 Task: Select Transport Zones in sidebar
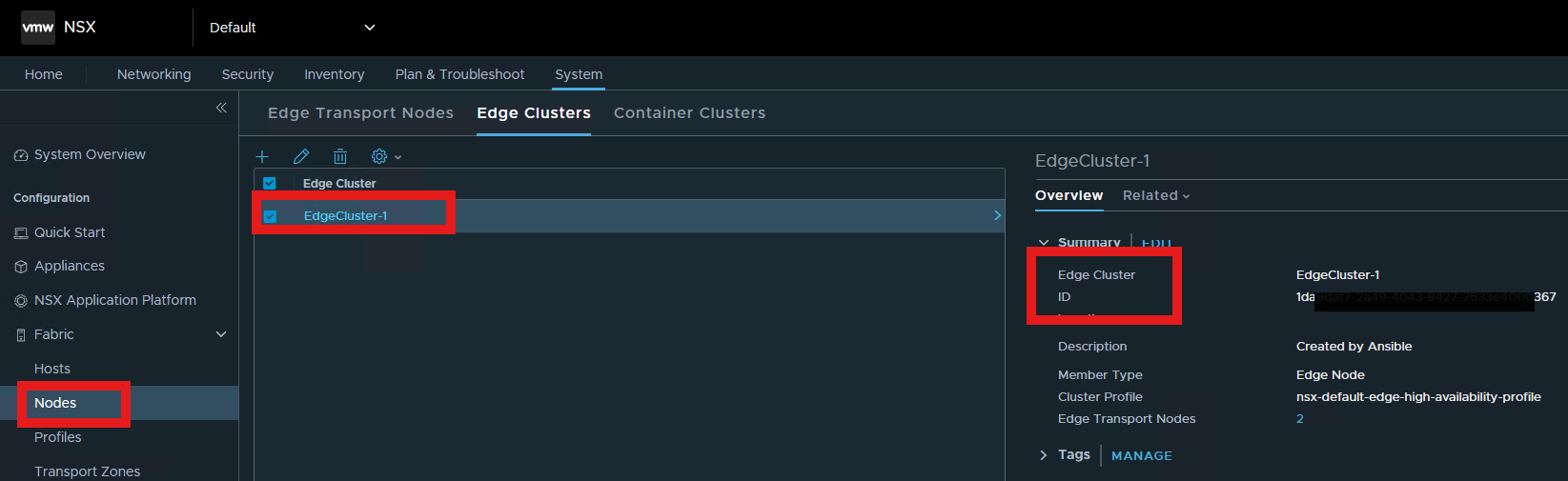tap(87, 471)
